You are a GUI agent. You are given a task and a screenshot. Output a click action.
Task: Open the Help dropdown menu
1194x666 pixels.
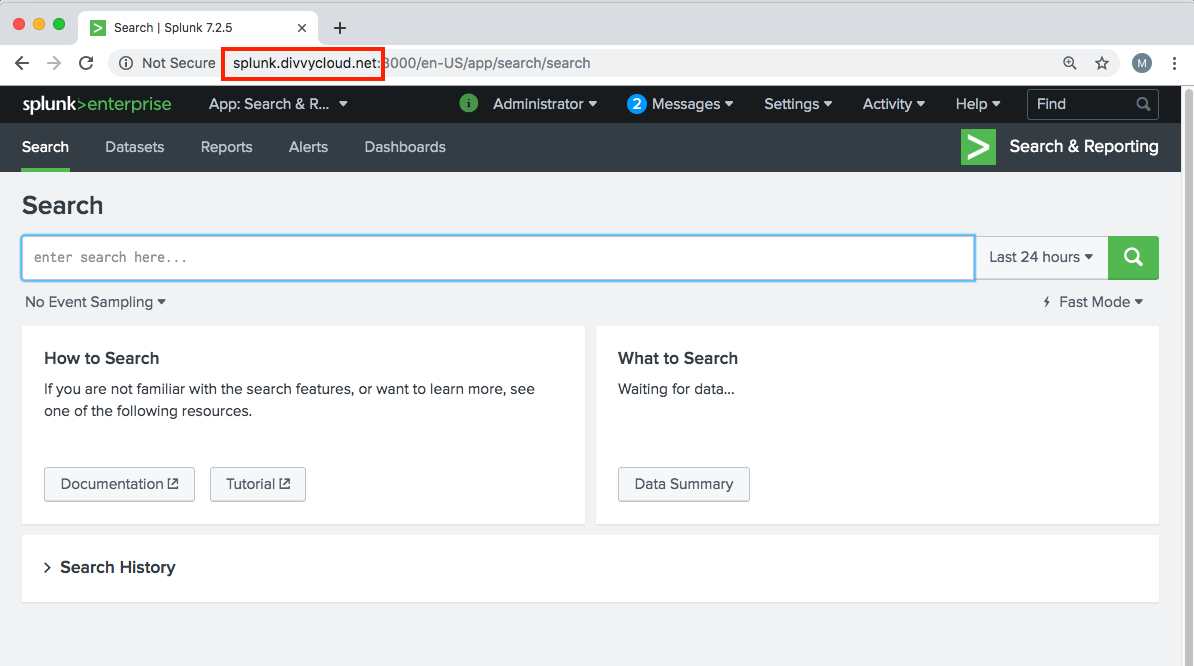pyautogui.click(x=978, y=104)
